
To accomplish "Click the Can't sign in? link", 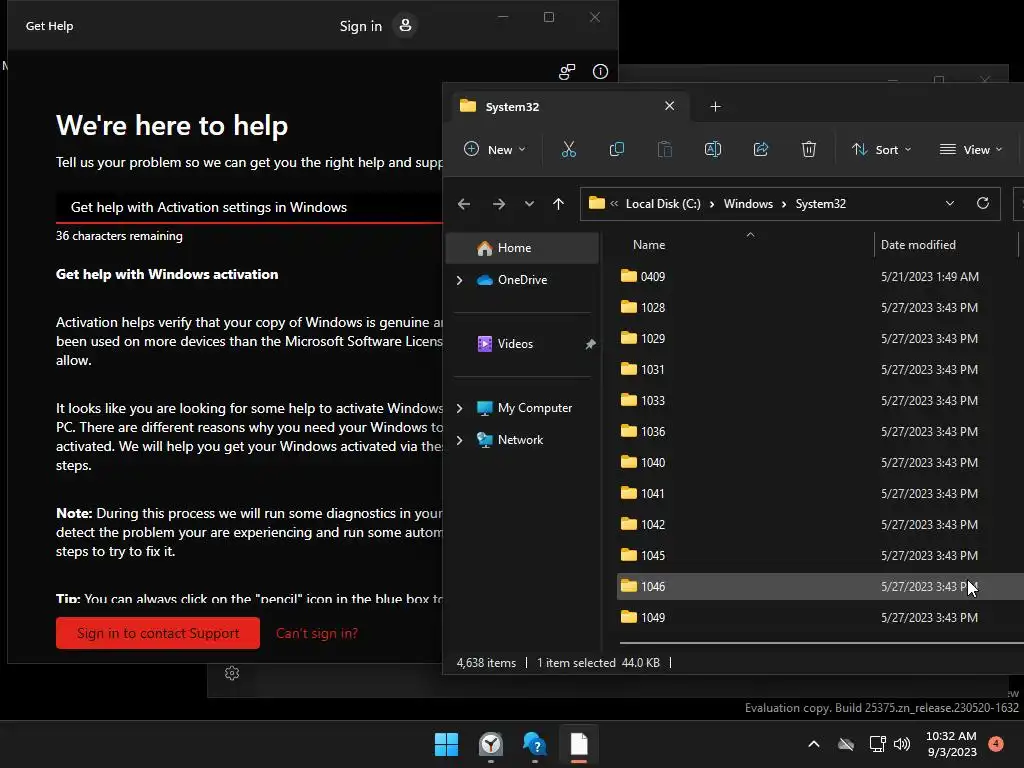I will [x=317, y=633].
